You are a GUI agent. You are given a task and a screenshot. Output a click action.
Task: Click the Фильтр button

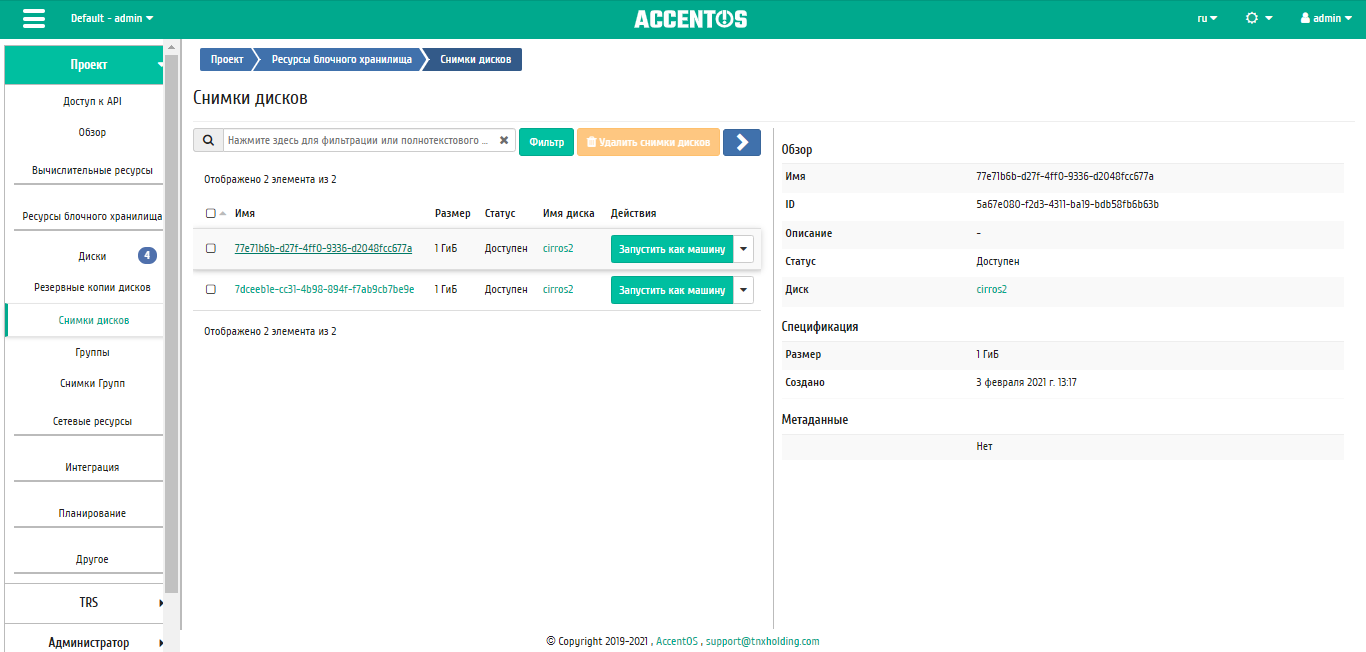tap(546, 142)
